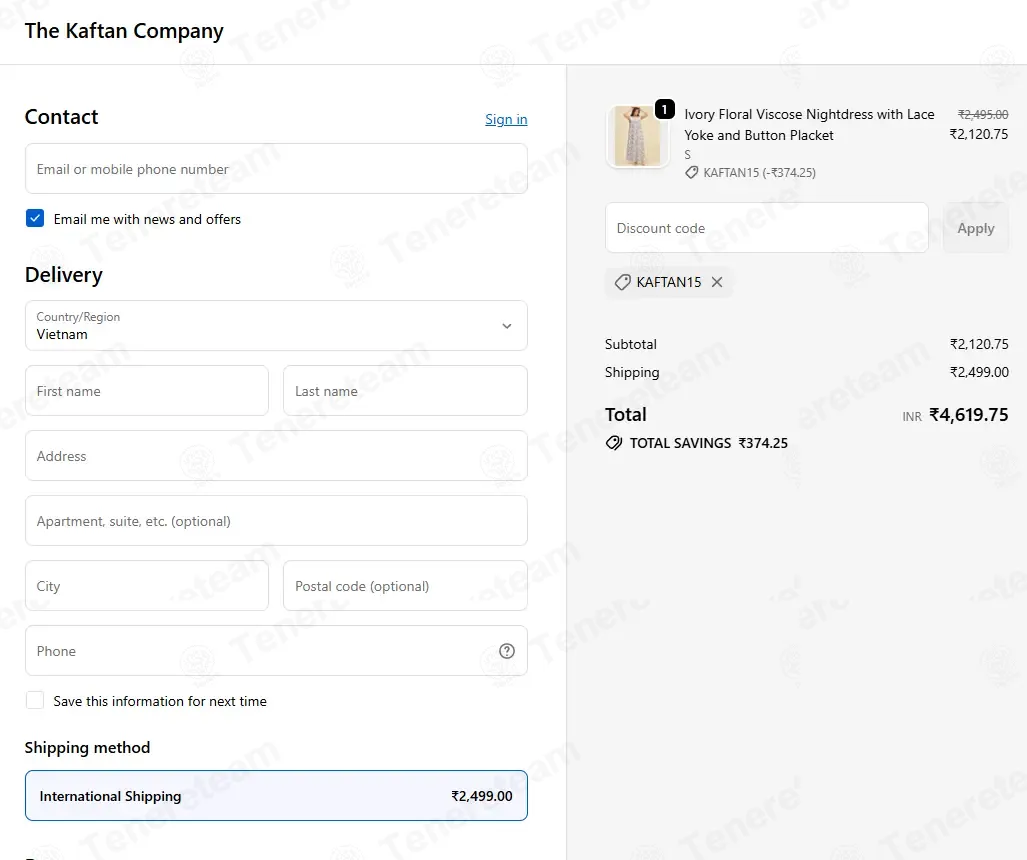Image resolution: width=1027 pixels, height=860 pixels.
Task: Click the total amount ₹4,619.75
Action: [969, 415]
